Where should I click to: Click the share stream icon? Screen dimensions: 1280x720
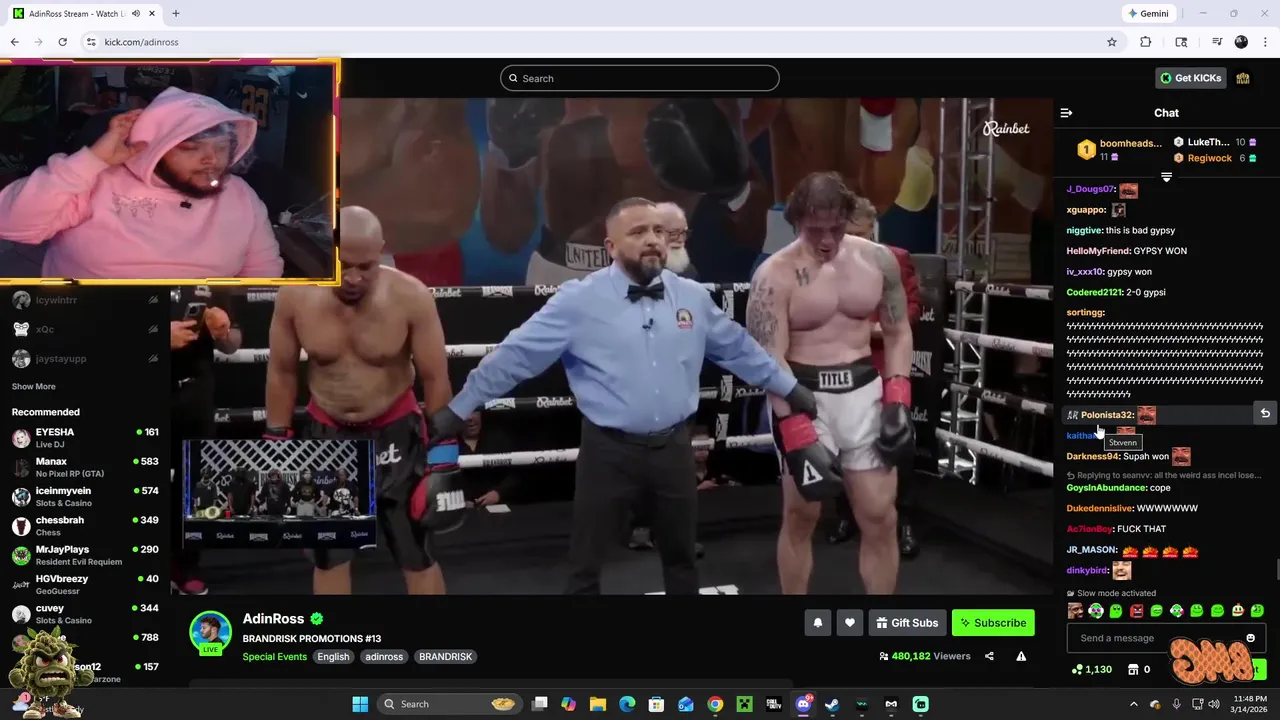pos(989,656)
